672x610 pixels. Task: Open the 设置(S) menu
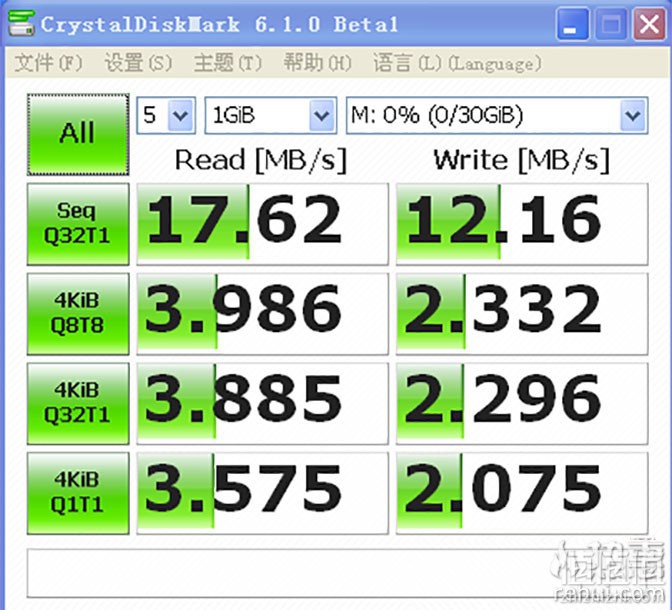point(138,63)
